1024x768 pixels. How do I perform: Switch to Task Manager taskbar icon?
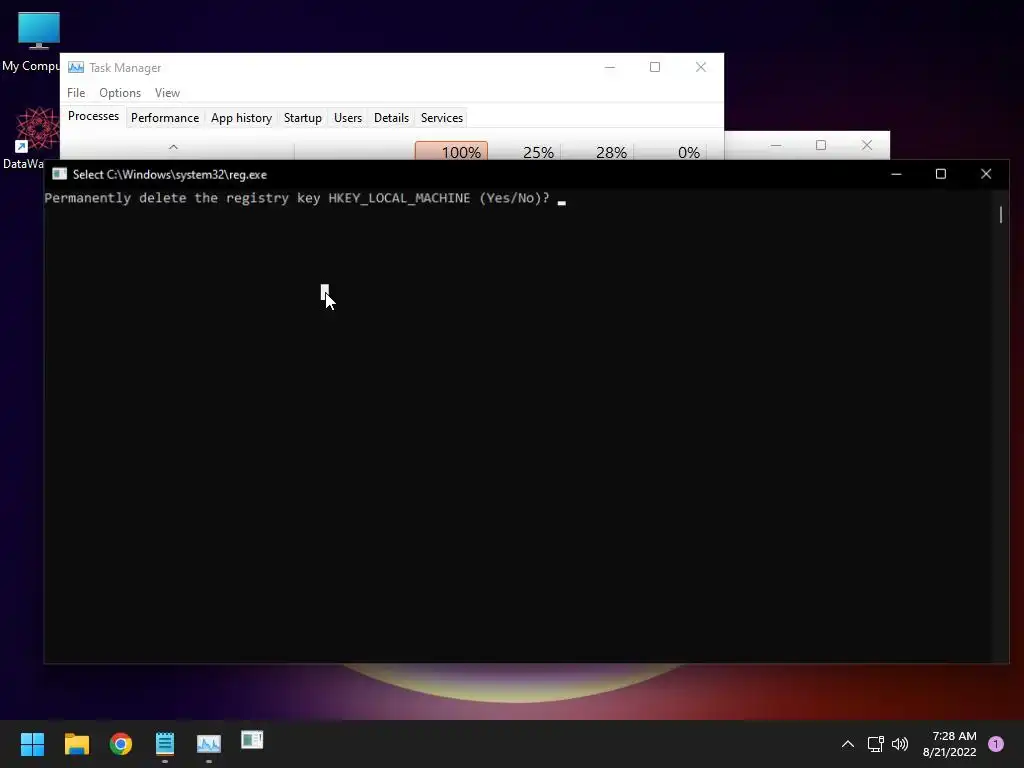(209, 743)
